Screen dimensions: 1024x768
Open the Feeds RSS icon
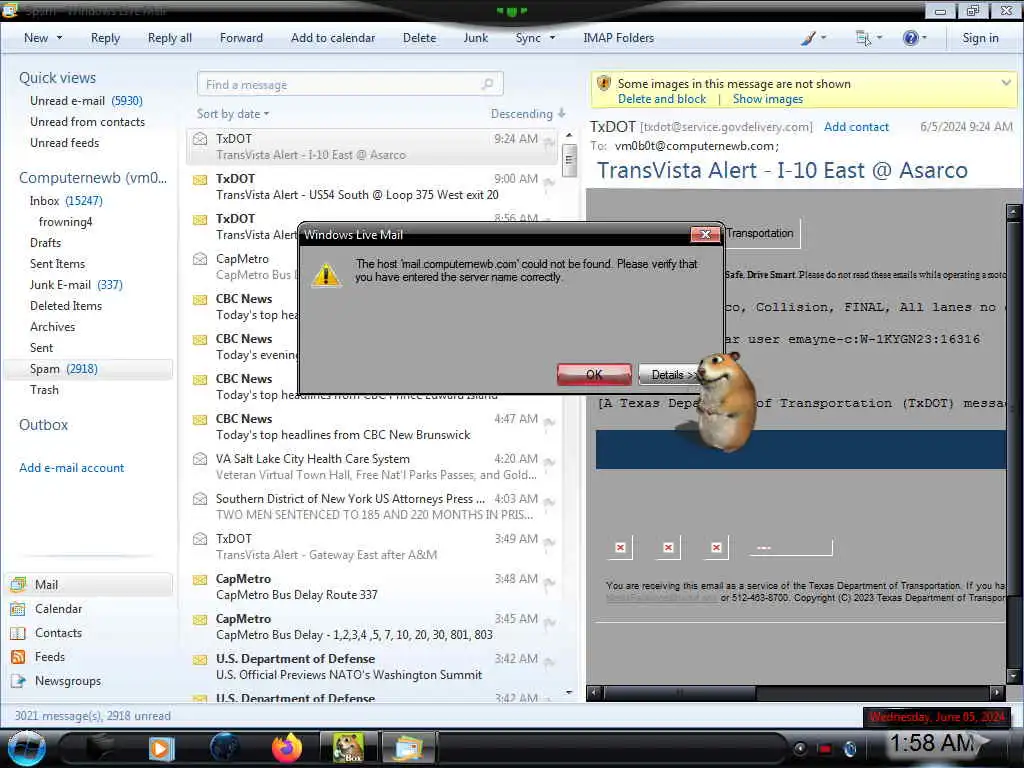pos(18,657)
